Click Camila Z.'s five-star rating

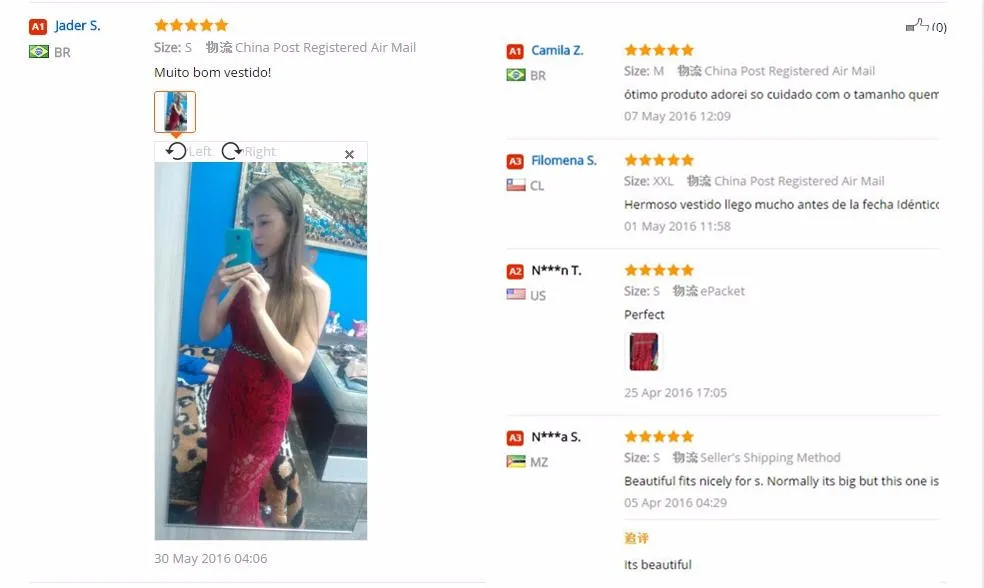point(659,50)
